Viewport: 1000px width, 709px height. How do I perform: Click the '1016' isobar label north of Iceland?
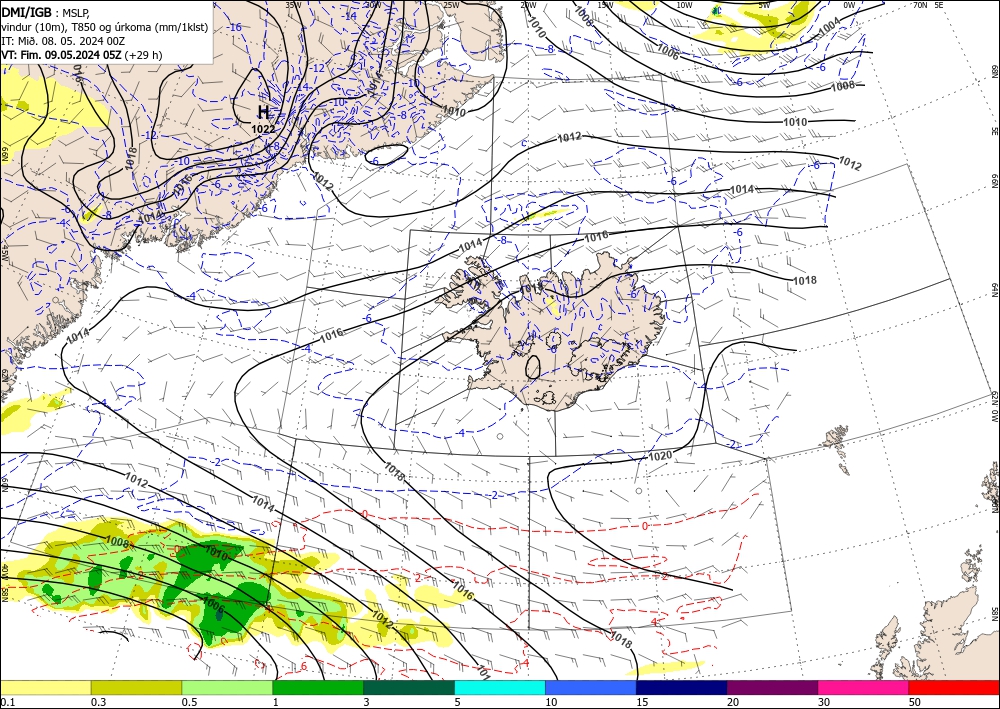tap(596, 237)
